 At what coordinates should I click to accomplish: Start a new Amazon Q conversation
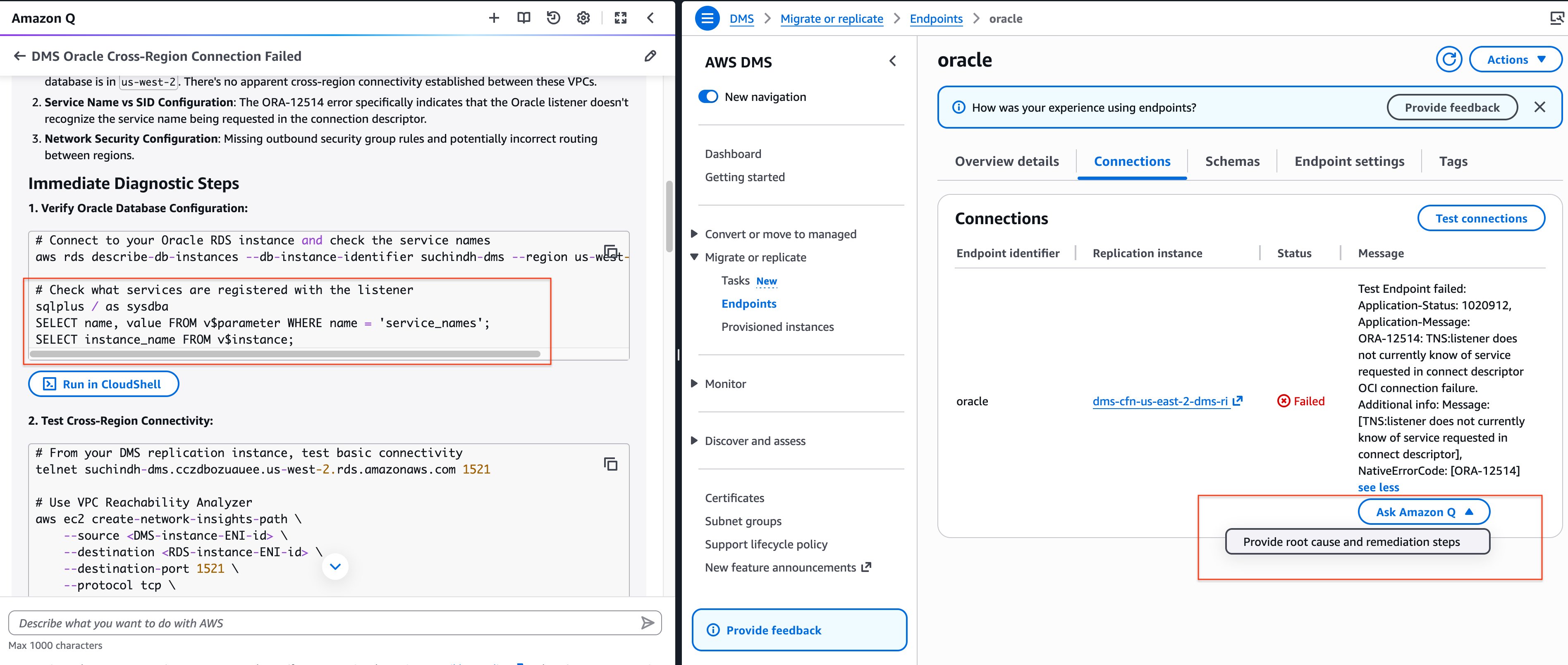(x=494, y=18)
